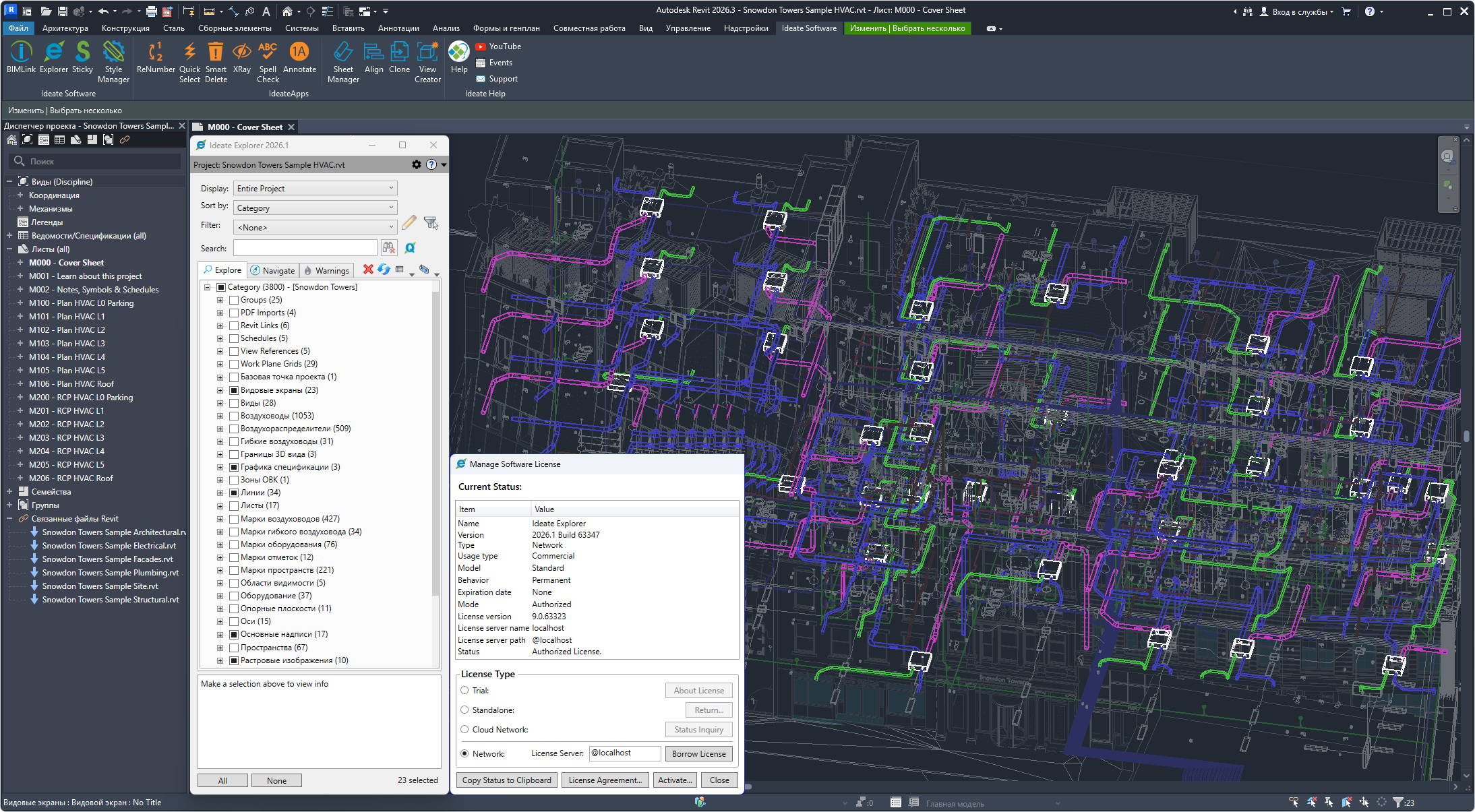This screenshot has height=812, width=1475.
Task: Open the BIMLink tool
Action: tap(21, 57)
